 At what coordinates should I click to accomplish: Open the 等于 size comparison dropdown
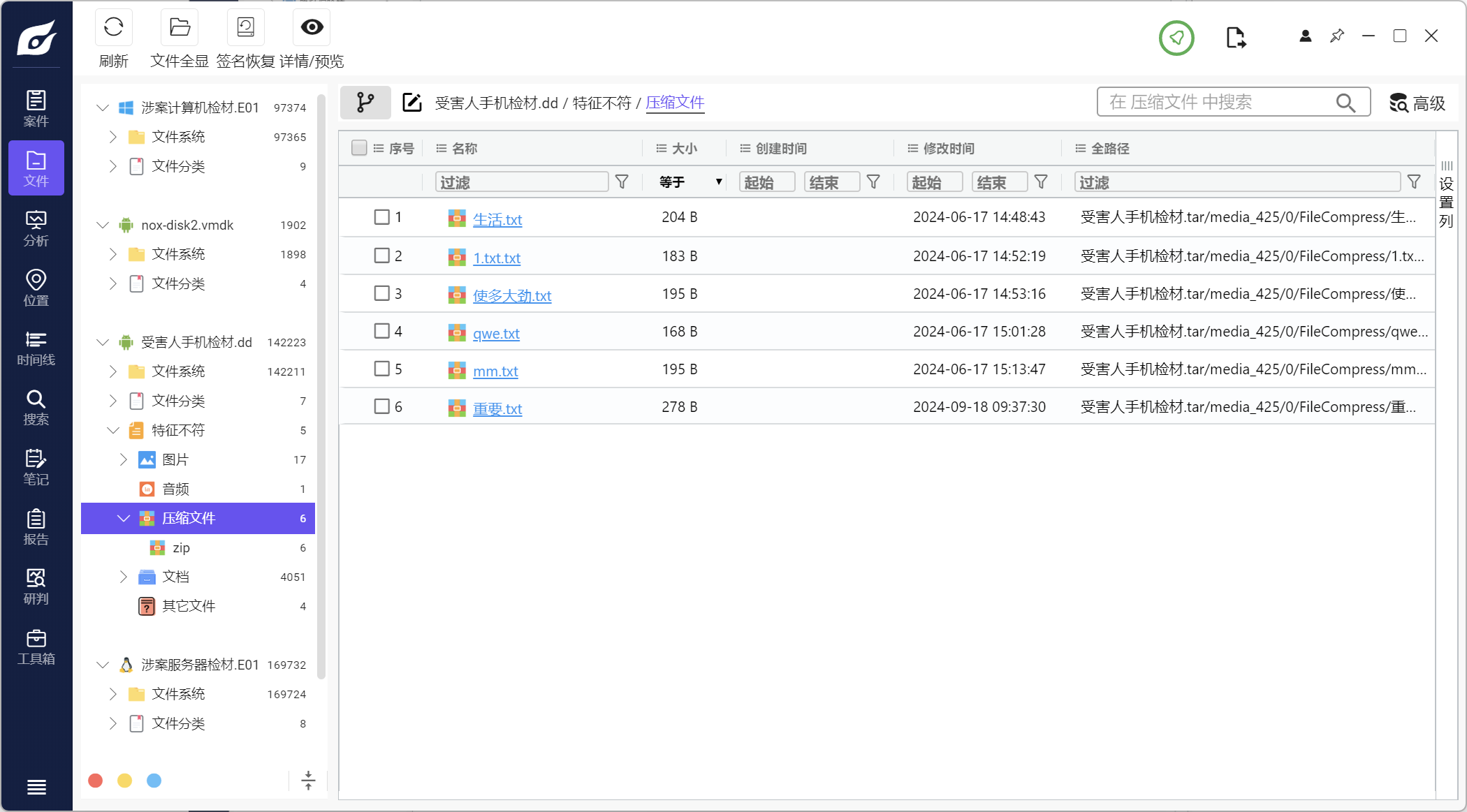tap(690, 182)
